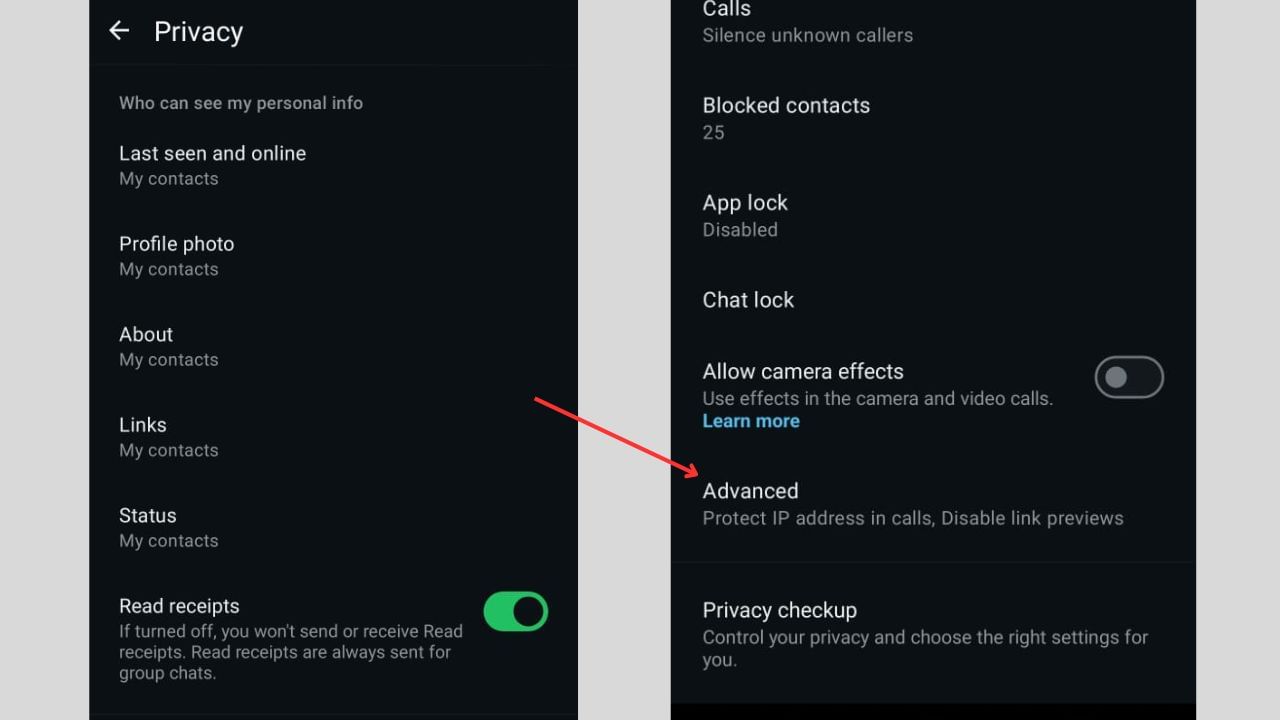Open Links privacy setting
Image resolution: width=1280 pixels, height=720 pixels.
click(x=143, y=437)
